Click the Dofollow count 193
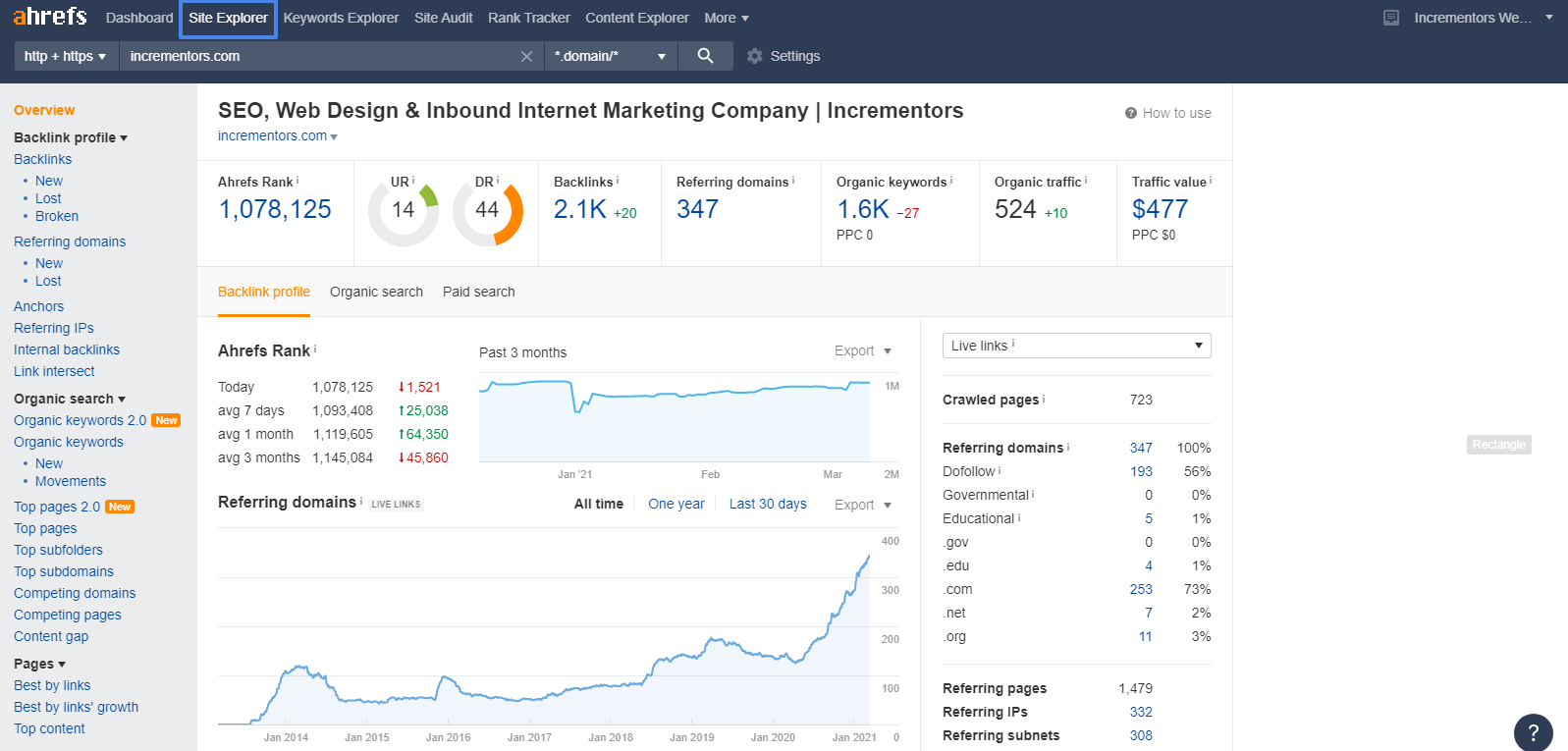The image size is (1568, 751). (x=1141, y=471)
